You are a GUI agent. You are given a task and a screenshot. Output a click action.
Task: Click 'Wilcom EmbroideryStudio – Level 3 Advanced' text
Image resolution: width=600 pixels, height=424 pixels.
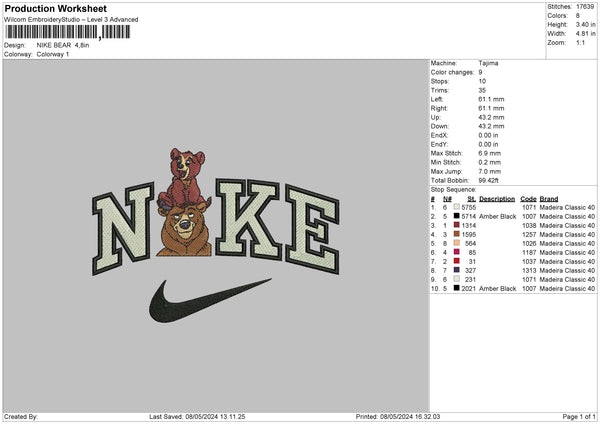pyautogui.click(x=71, y=20)
